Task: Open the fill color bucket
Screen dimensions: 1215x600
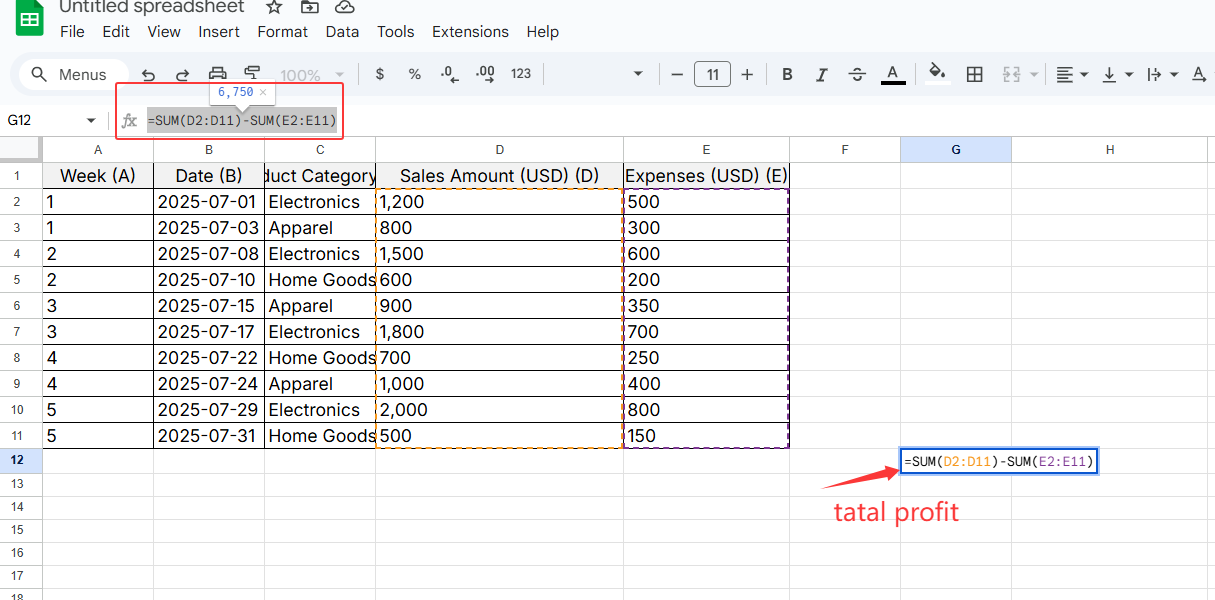Action: pos(937,74)
